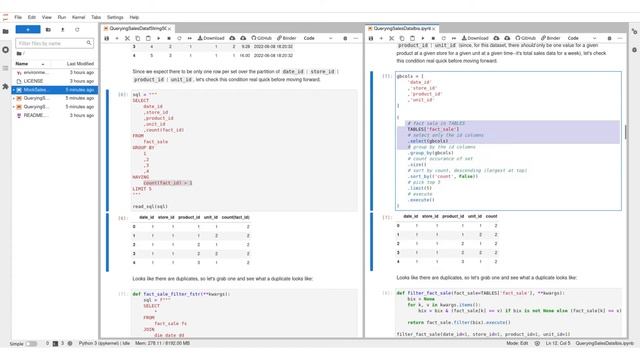
Task: Click the Upload Files icon in file browser
Action: click(62, 29)
